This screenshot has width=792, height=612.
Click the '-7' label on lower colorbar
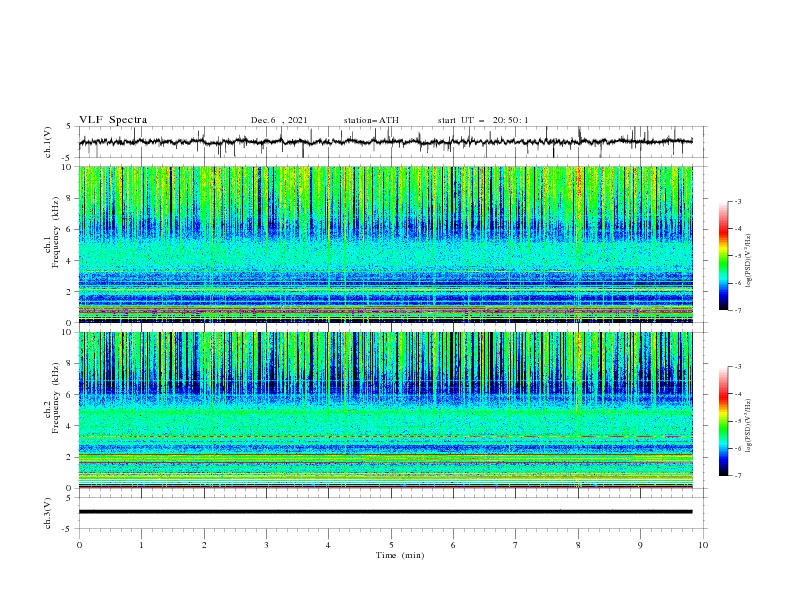point(737,475)
